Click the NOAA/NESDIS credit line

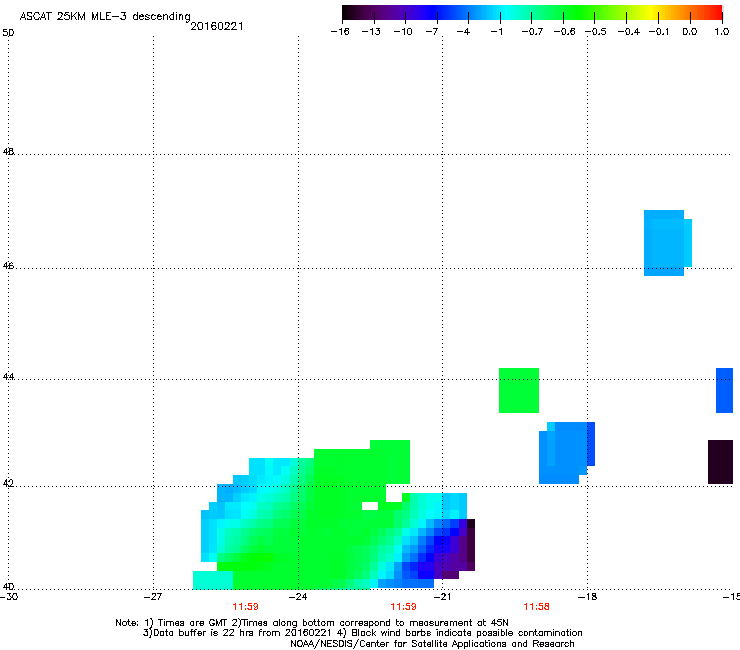(432, 644)
